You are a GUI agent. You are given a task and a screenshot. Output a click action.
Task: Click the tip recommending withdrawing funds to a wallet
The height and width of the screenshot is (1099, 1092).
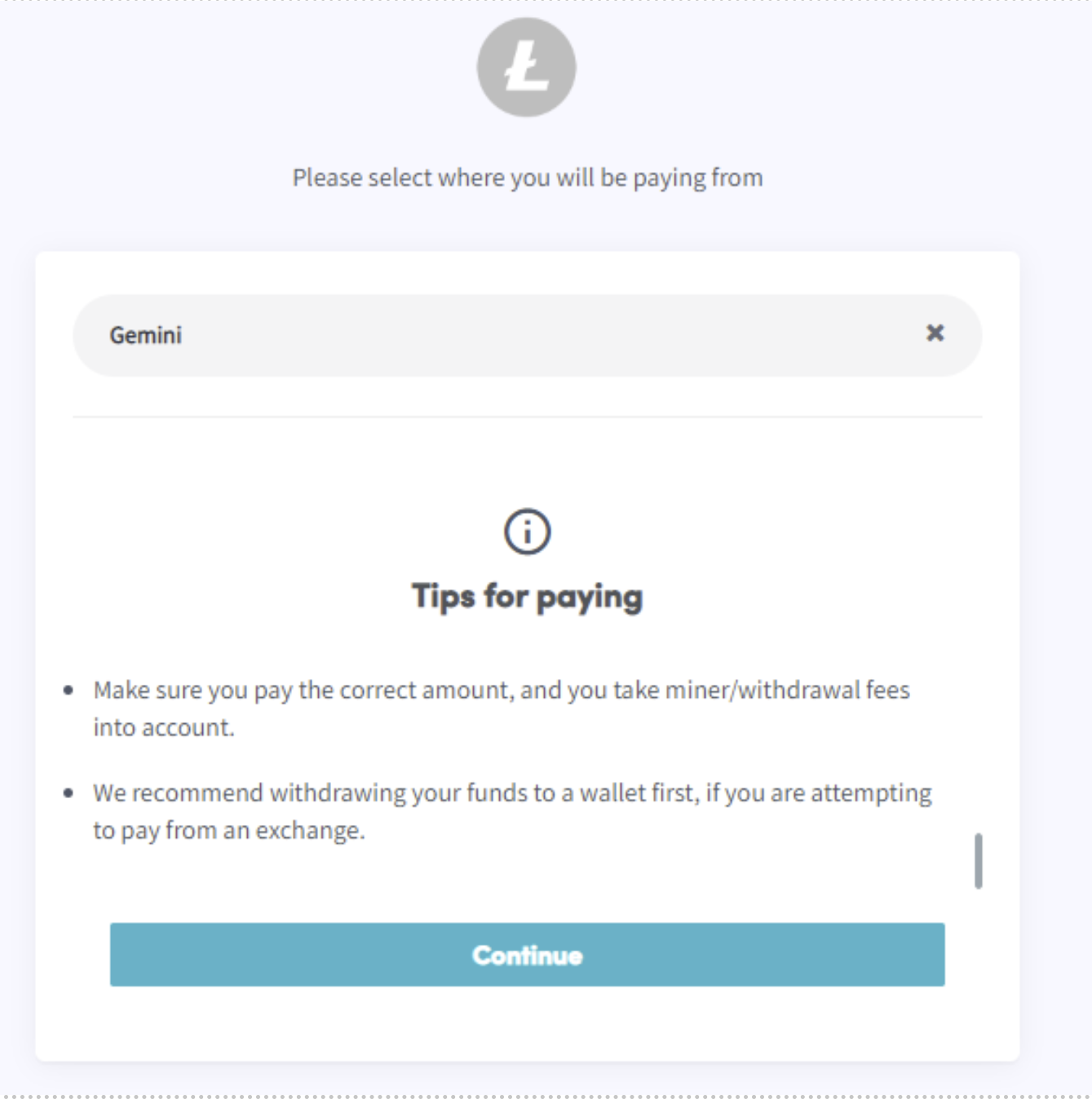click(x=512, y=811)
